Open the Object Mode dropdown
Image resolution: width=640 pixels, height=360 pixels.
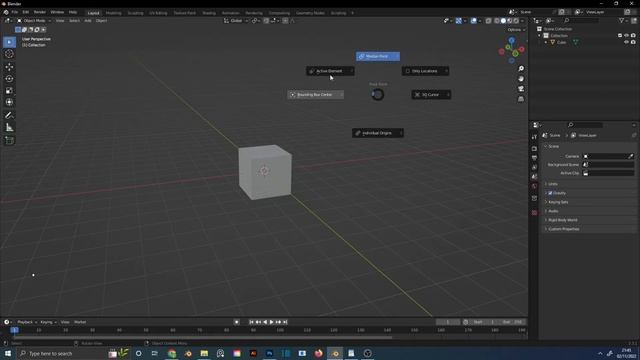34,21
